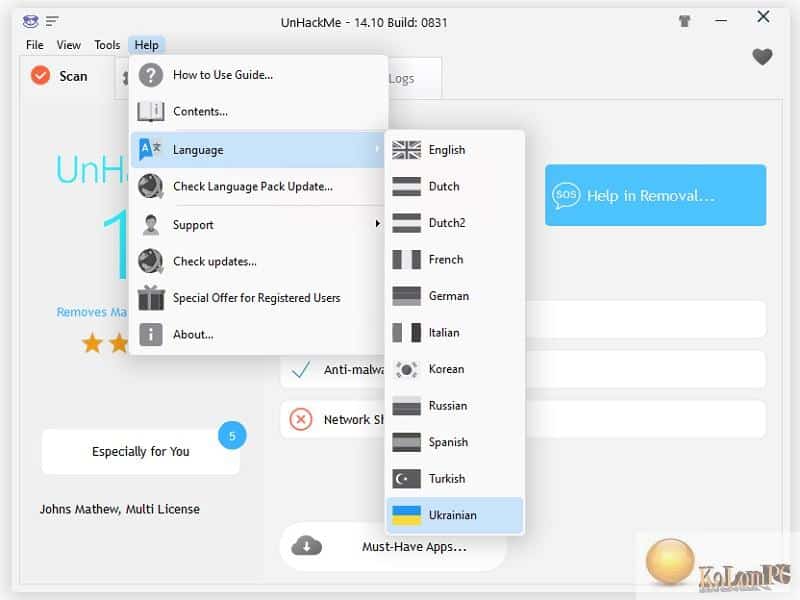Open the File menu
The image size is (800, 600).
pos(35,45)
